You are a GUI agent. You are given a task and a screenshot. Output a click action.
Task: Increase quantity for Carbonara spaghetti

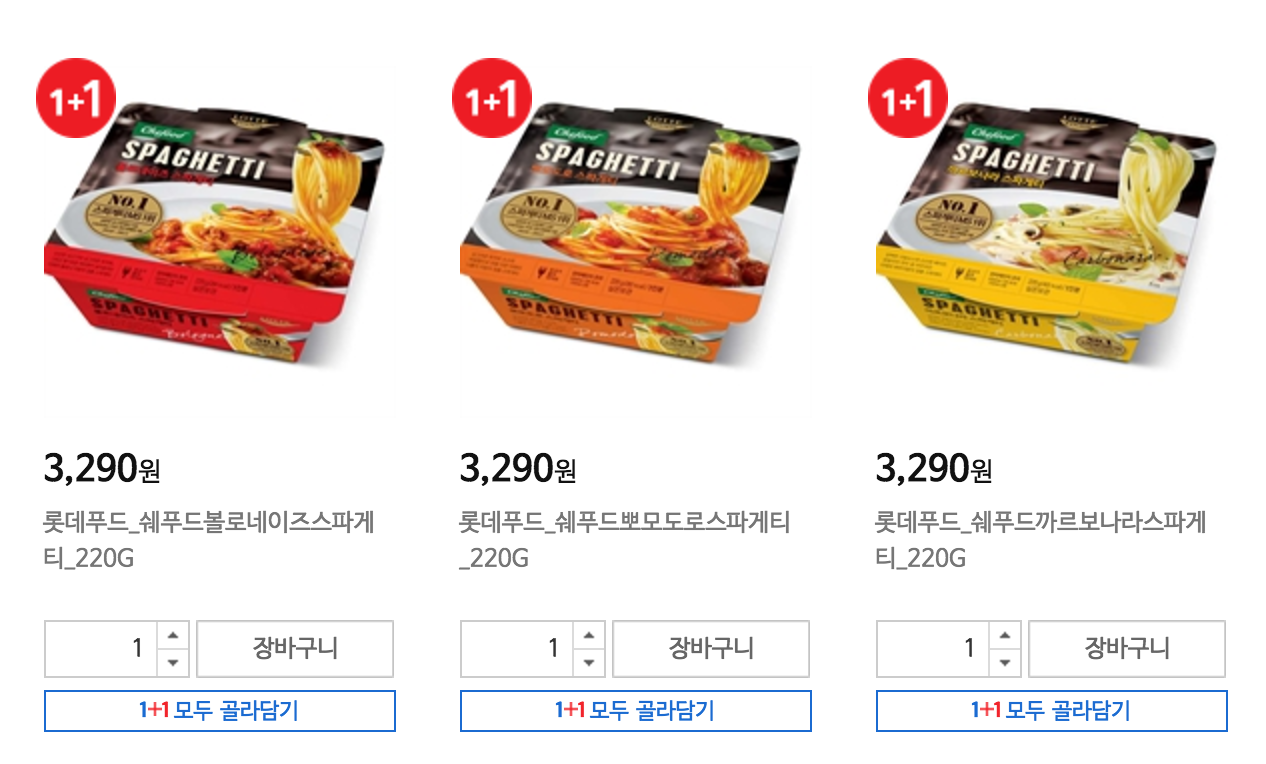pos(1006,635)
